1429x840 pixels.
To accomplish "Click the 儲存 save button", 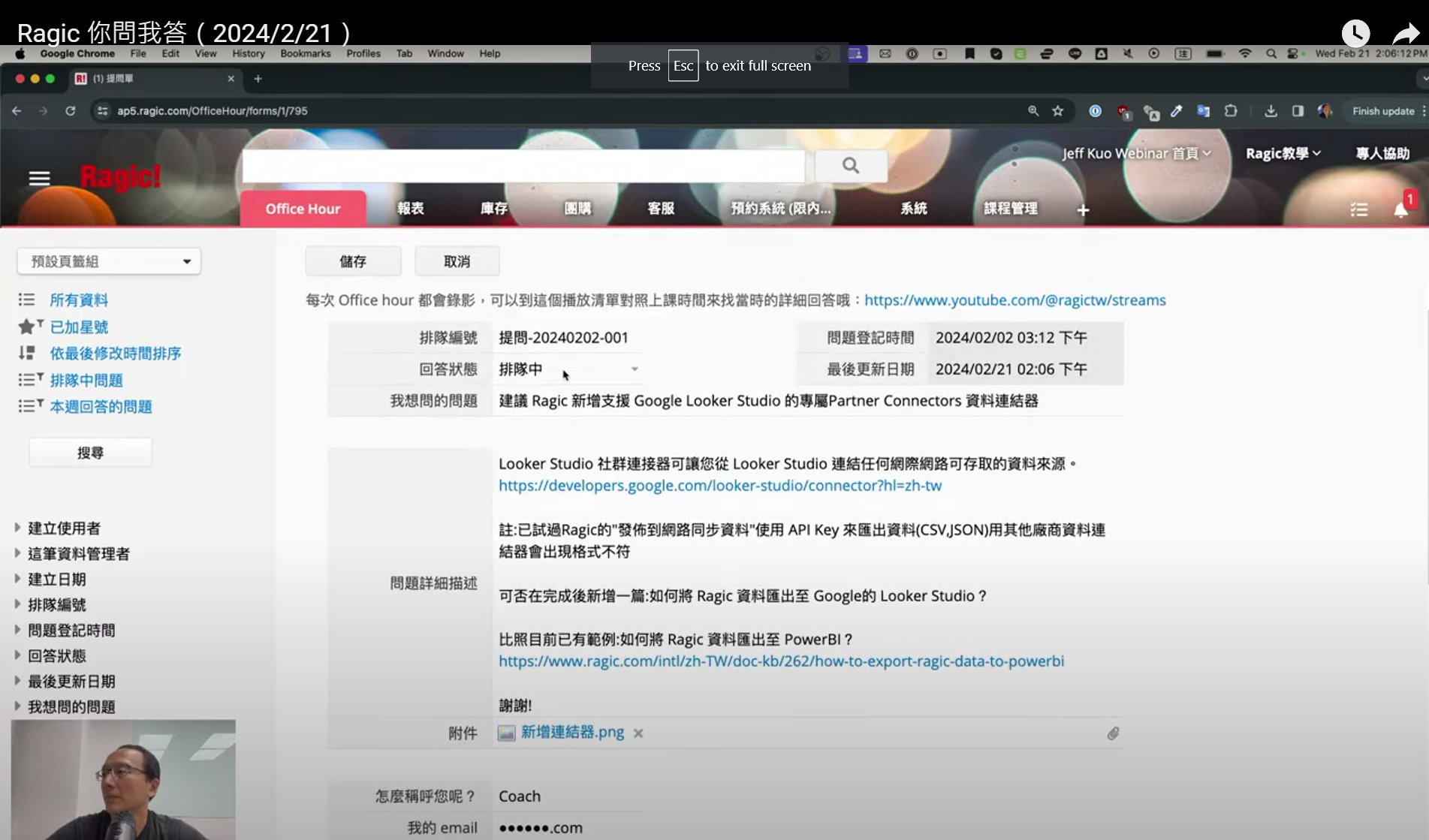I will pyautogui.click(x=353, y=261).
